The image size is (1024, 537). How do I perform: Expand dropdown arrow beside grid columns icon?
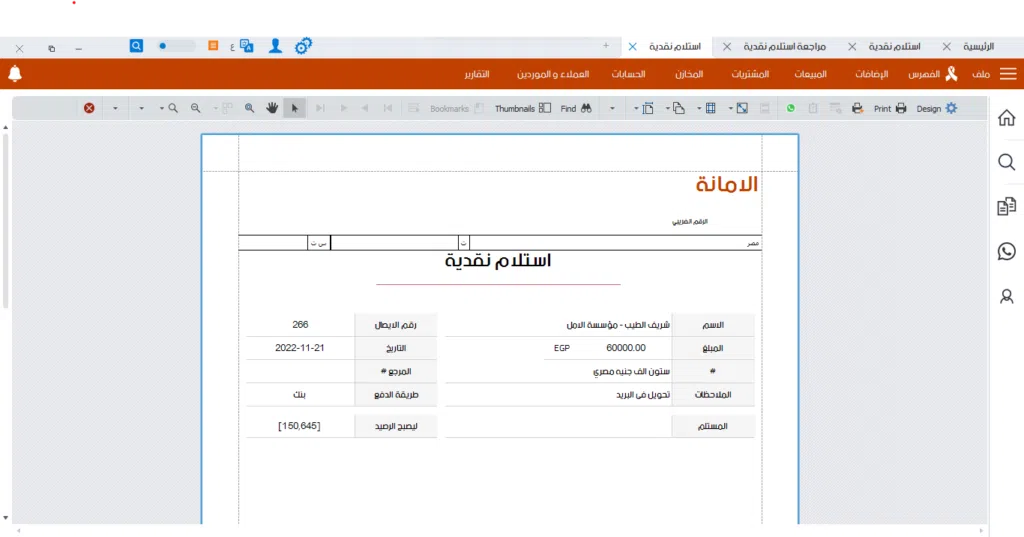(x=699, y=108)
